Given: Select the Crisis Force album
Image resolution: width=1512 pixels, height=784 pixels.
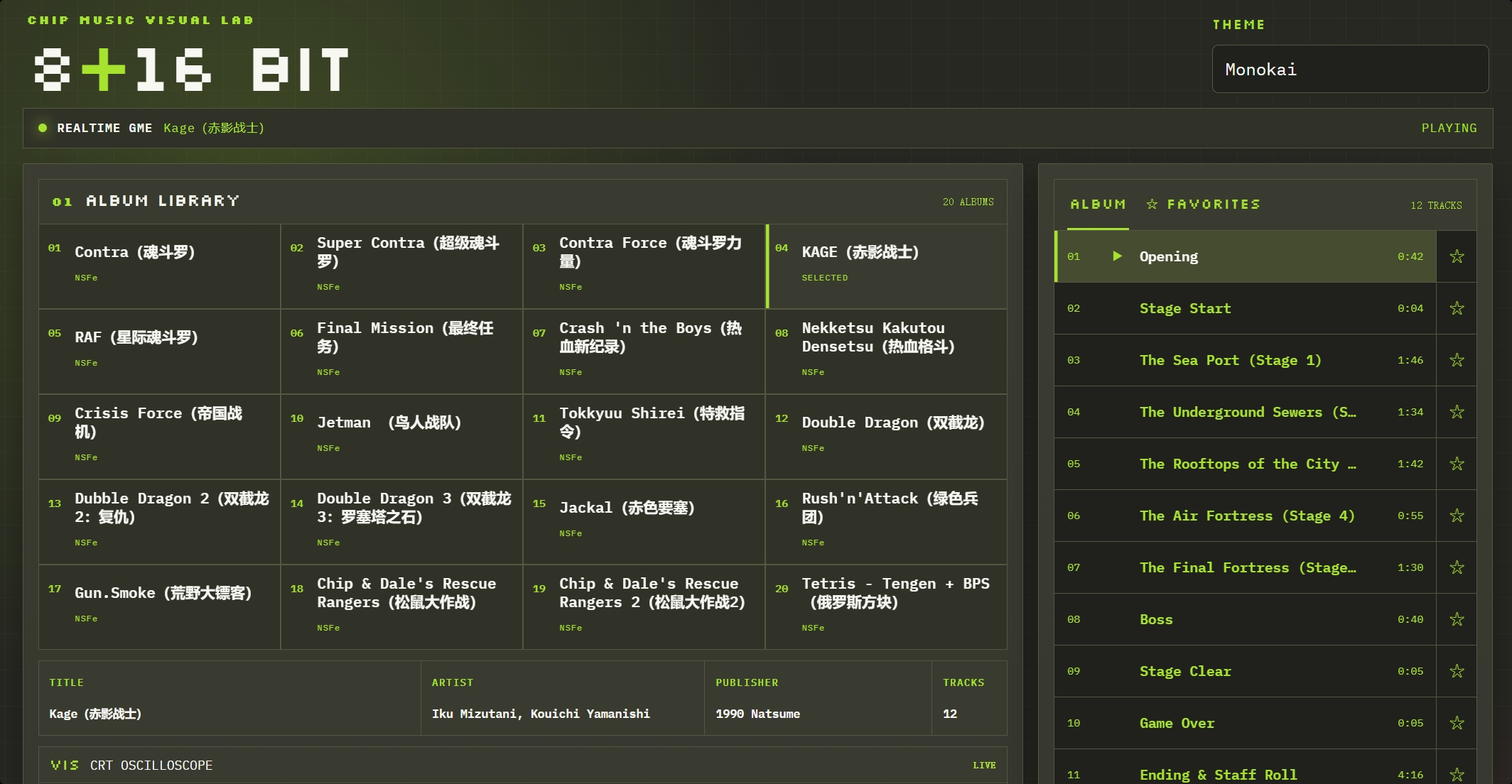Looking at the screenshot, I should [x=160, y=437].
